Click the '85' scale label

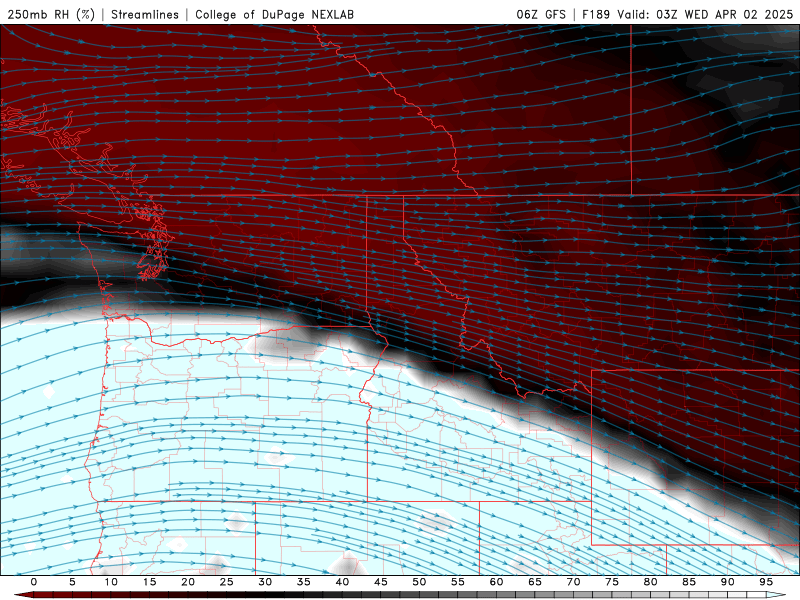[x=689, y=582]
